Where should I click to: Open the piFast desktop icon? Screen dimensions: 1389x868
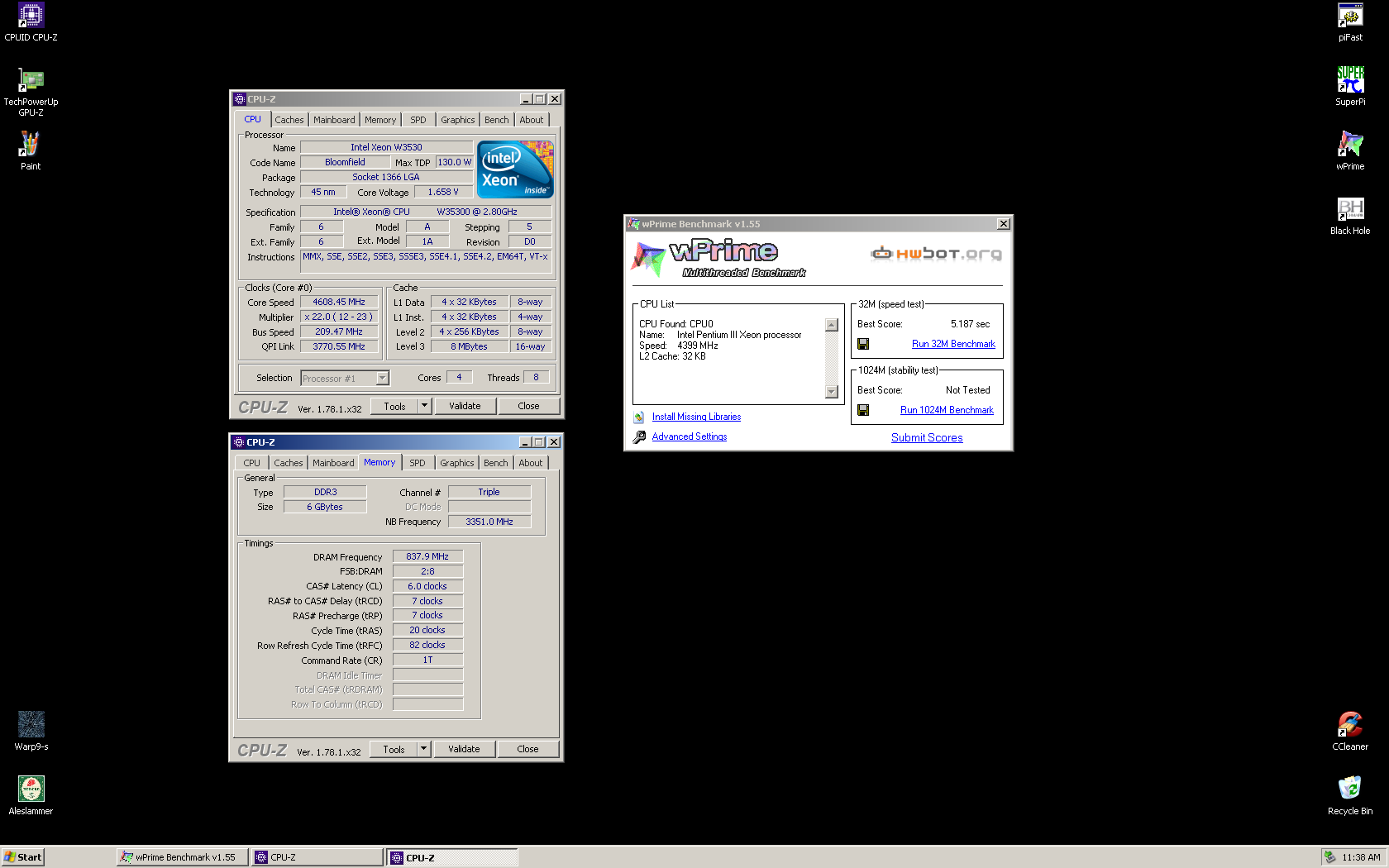1350,22
